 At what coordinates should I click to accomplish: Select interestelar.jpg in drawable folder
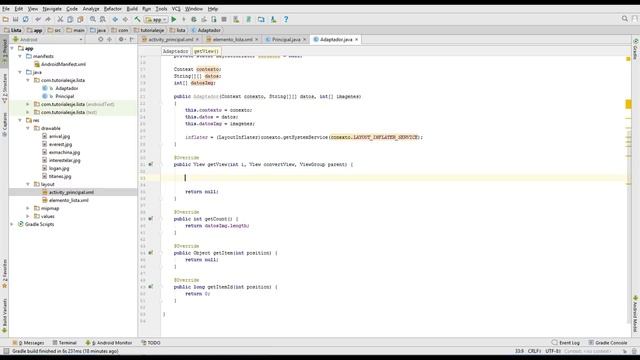coord(64,160)
